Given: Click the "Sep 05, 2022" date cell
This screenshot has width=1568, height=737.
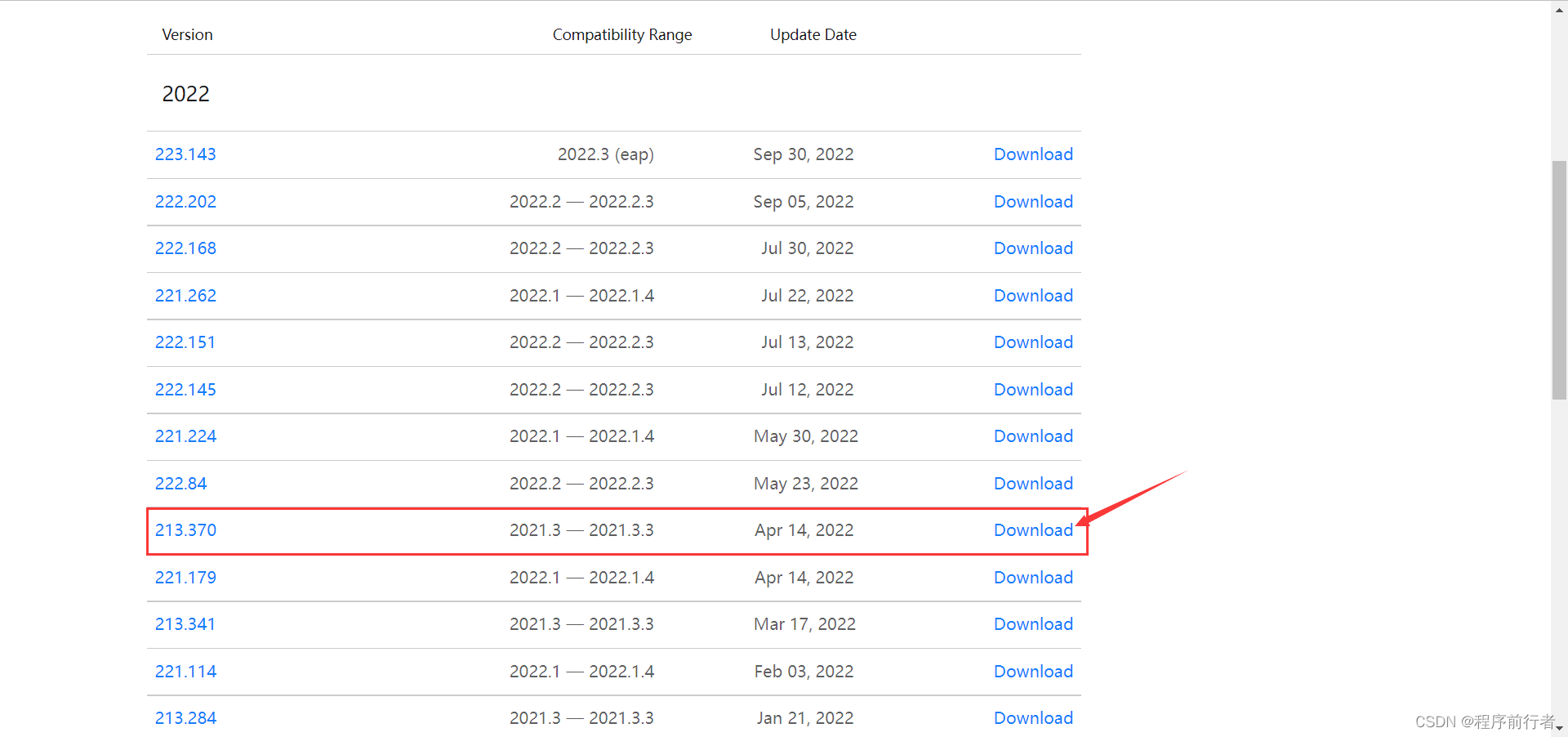Looking at the screenshot, I should [804, 202].
